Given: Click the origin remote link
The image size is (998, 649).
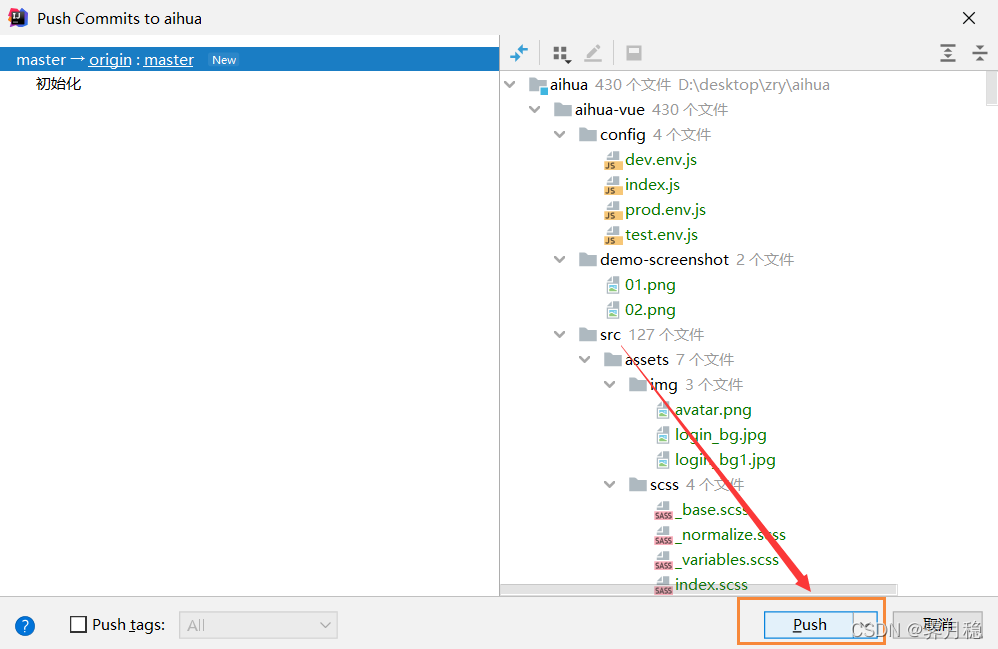Looking at the screenshot, I should (x=110, y=60).
